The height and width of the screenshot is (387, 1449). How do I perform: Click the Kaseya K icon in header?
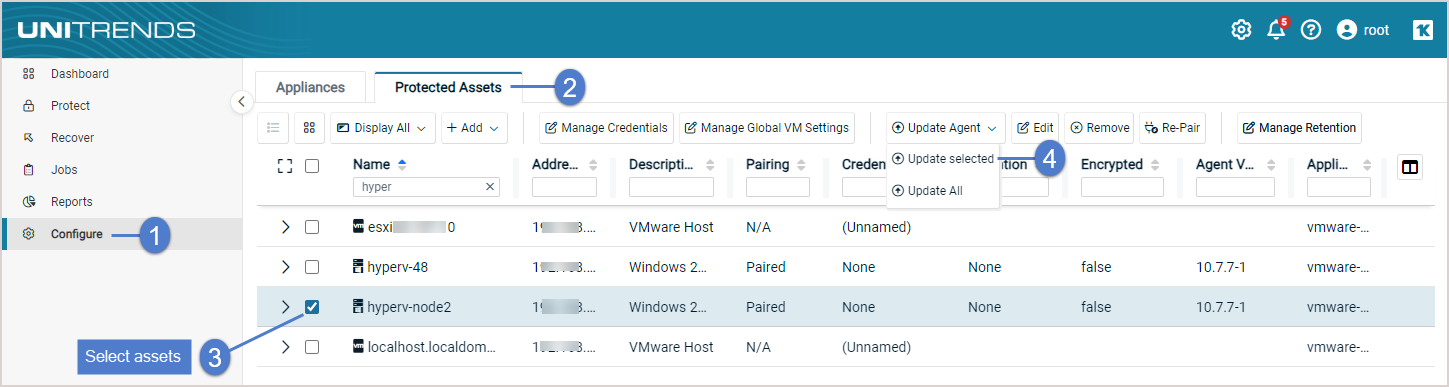click(x=1423, y=30)
